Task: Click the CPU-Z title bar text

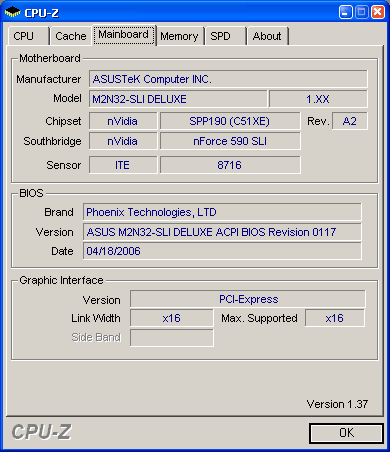Action: (41, 13)
